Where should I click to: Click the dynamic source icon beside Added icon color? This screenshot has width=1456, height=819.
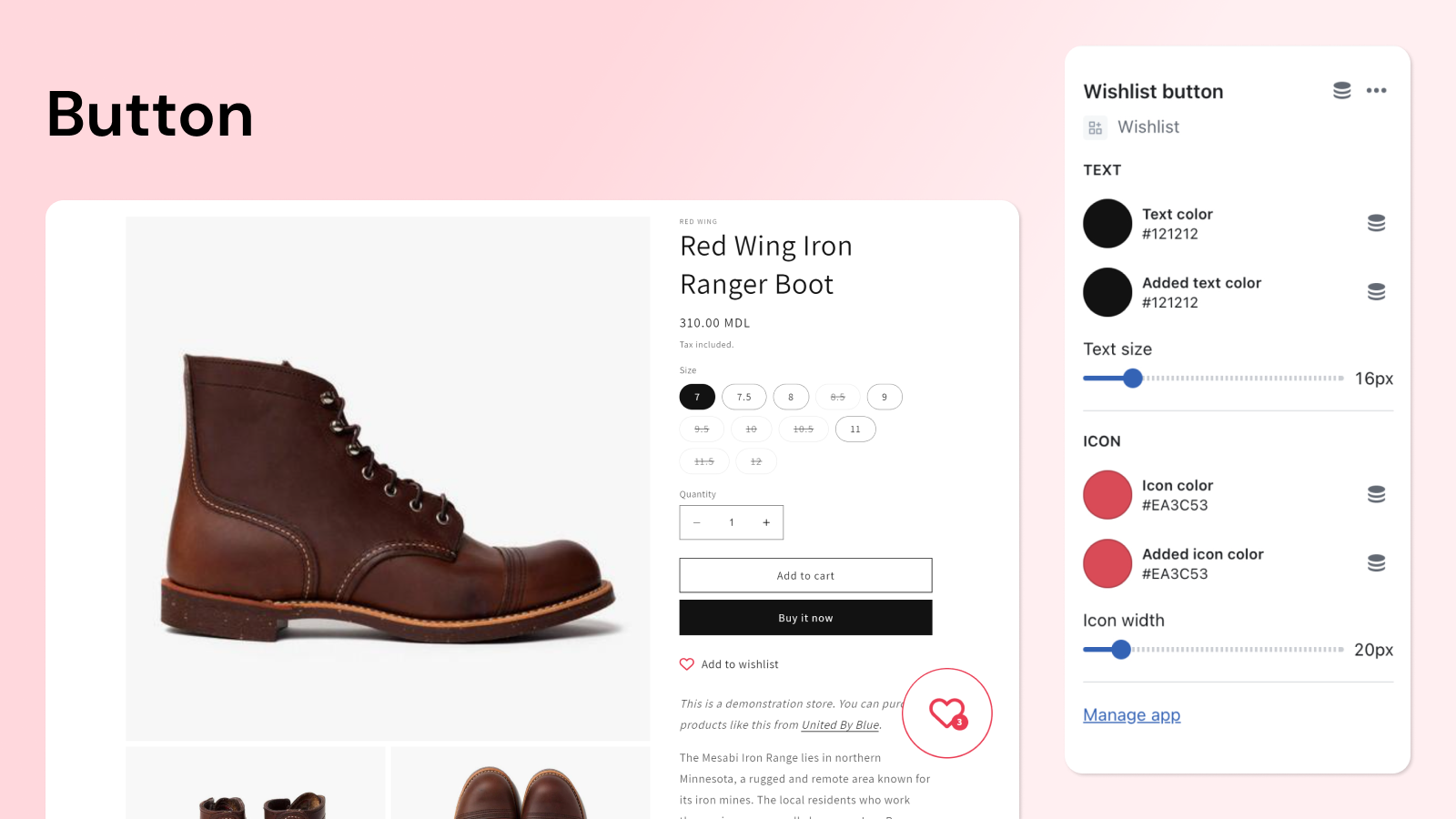[x=1376, y=562]
